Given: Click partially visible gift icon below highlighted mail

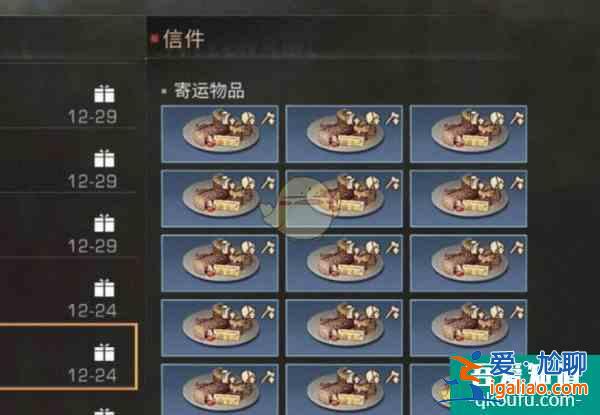Looking at the screenshot, I should coord(104,412).
